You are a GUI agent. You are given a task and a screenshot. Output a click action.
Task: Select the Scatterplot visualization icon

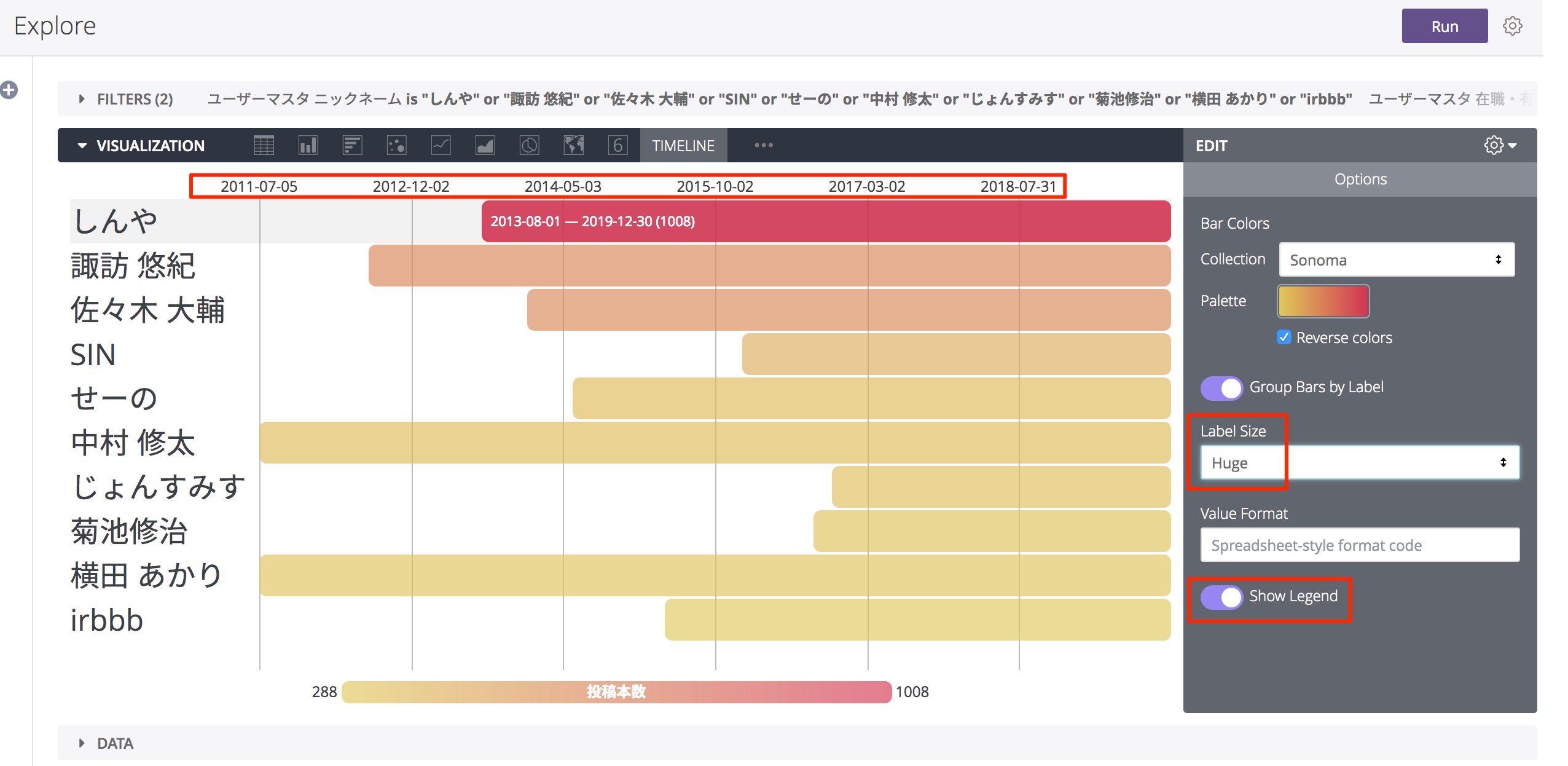point(397,146)
